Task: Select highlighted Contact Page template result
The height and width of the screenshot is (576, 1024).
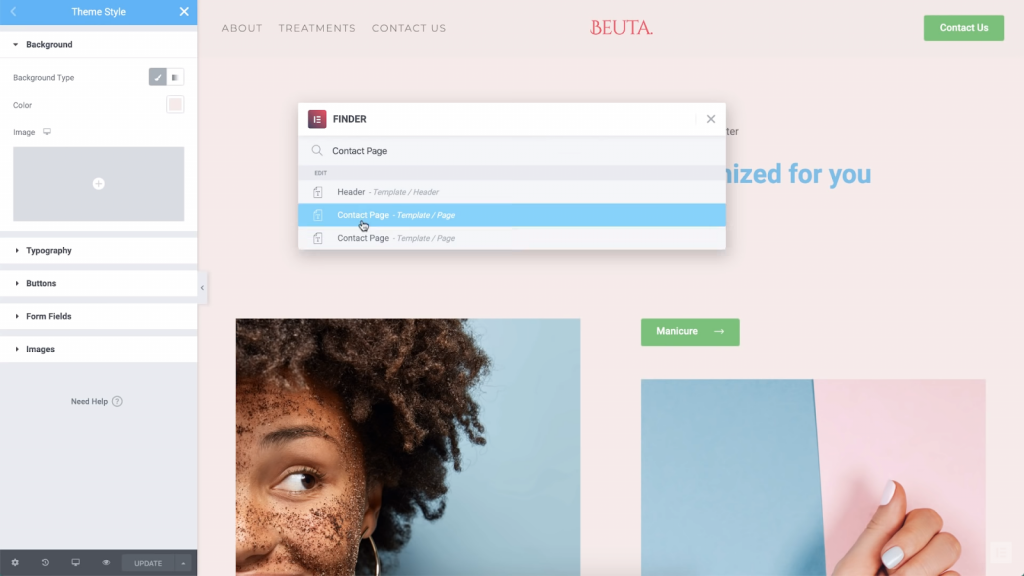Action: click(512, 215)
